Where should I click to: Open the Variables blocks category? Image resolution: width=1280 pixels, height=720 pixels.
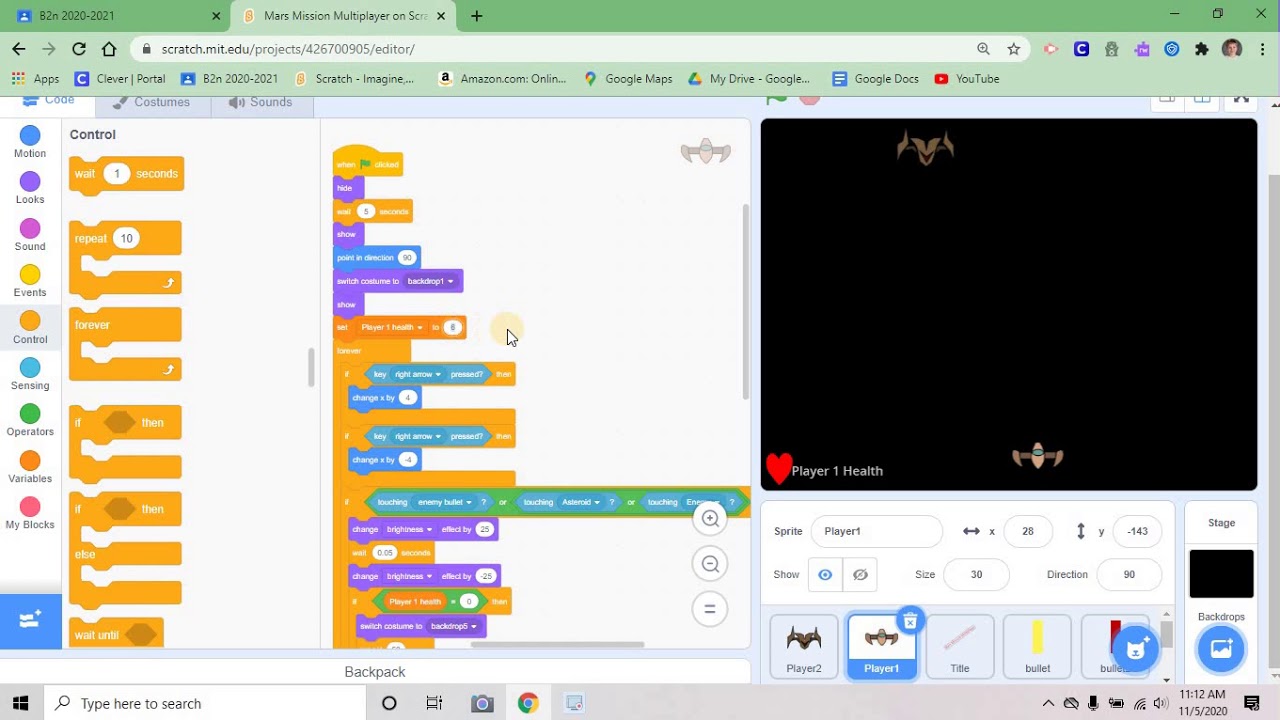(x=30, y=467)
